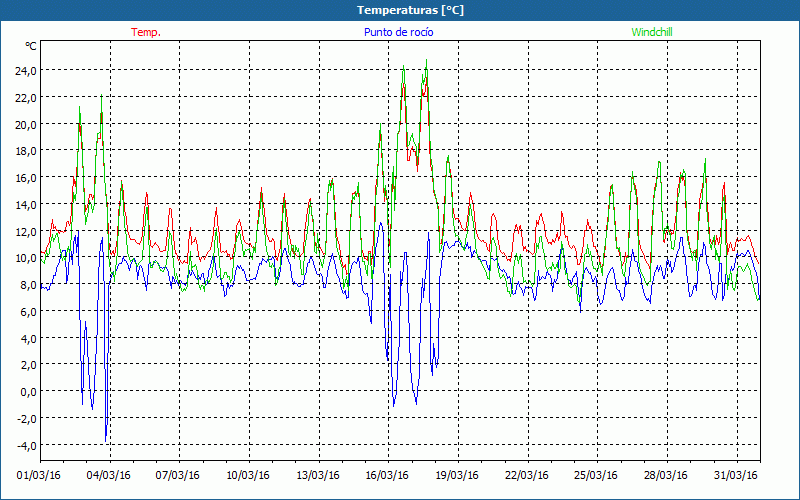Click the '10,0' y-axis value
Viewport: 800px width, 500px height.
point(26,259)
